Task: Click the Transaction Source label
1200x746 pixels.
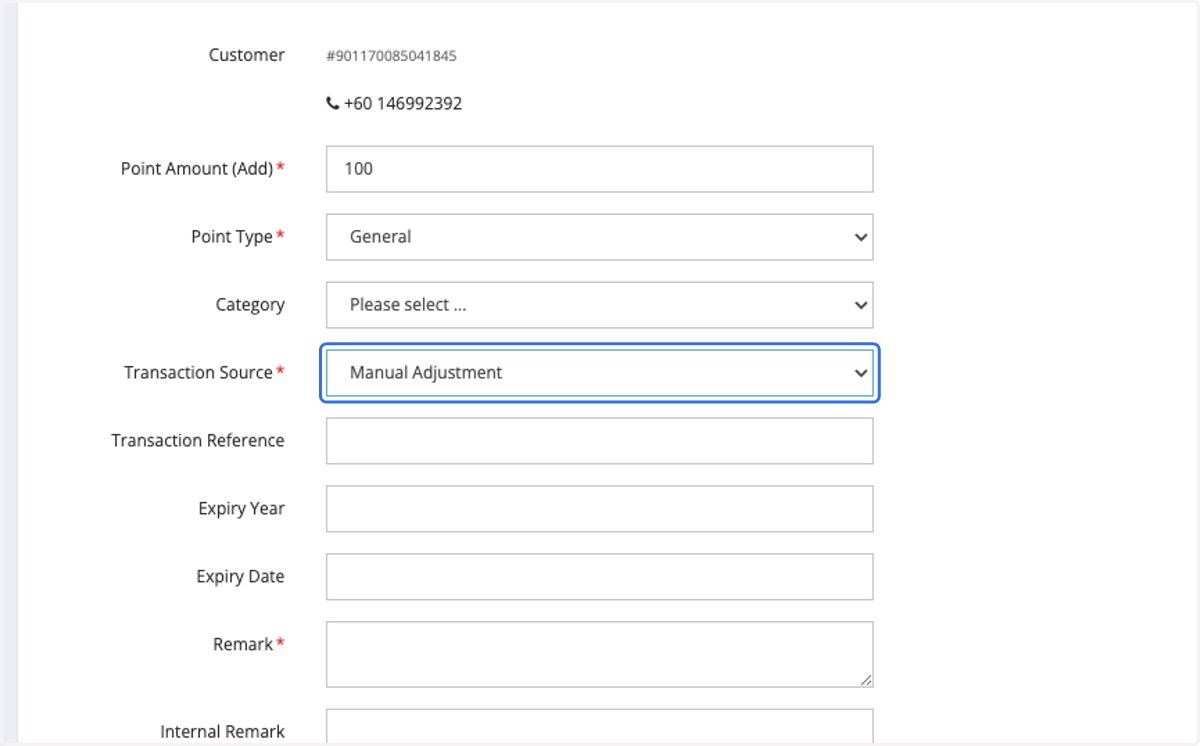Action: [x=198, y=372]
